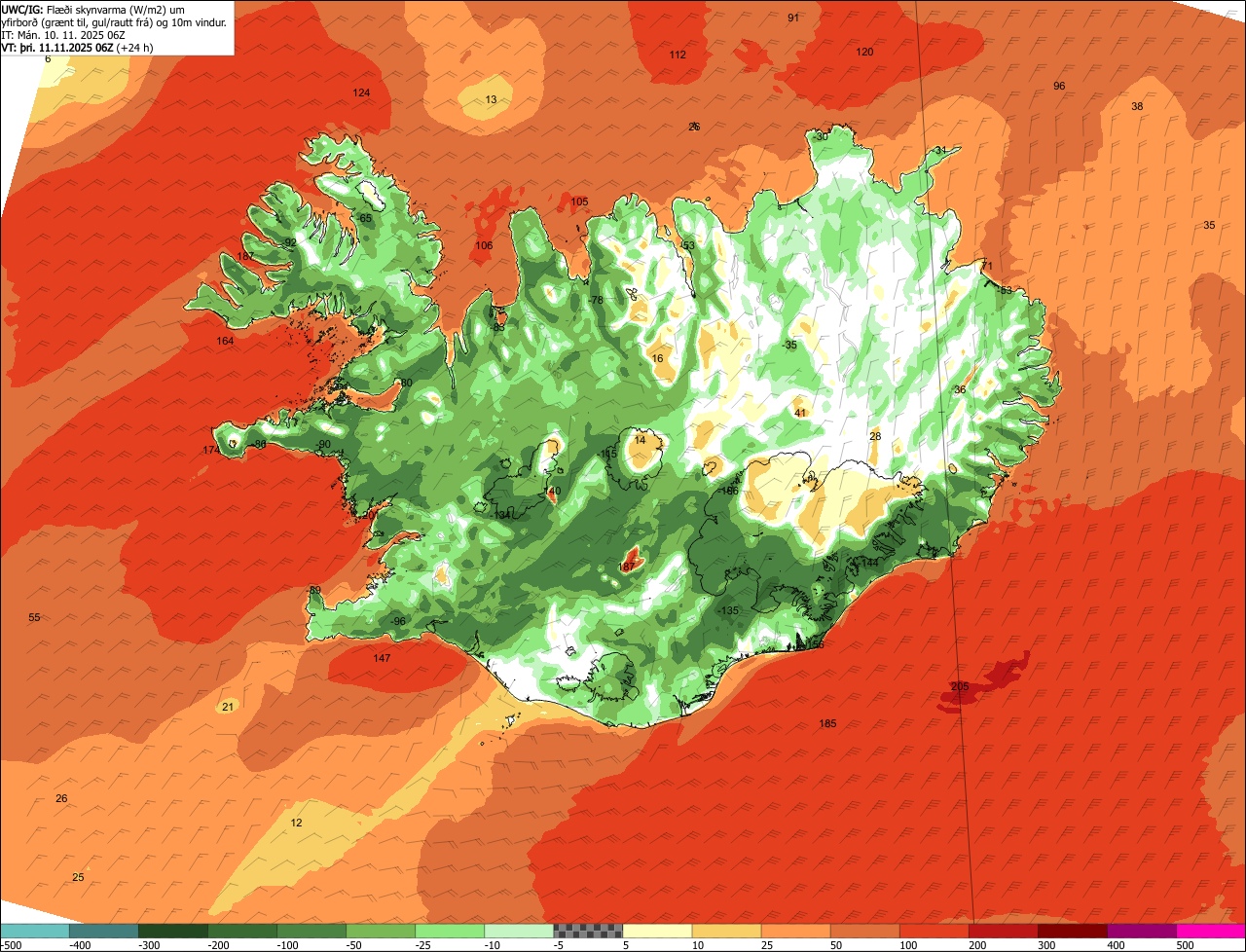This screenshot has height=952, width=1246.
Task: Click the map value '12' in the southwest ocean
Action: [x=296, y=823]
